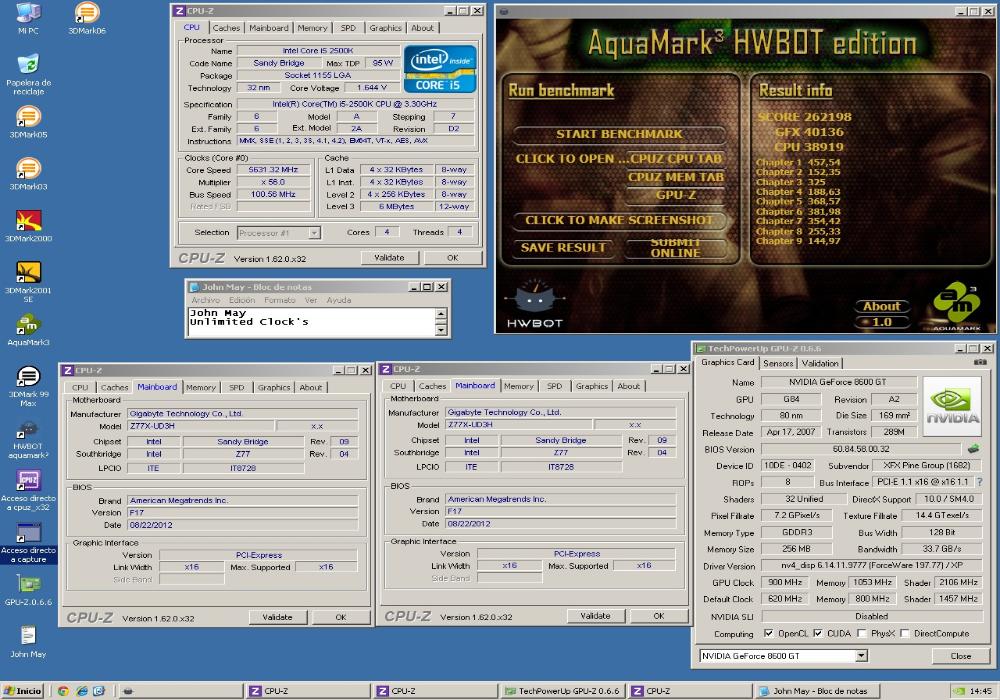Click SUBMIT ONLINE in AquaMark
The height and width of the screenshot is (700, 1000).
point(675,247)
